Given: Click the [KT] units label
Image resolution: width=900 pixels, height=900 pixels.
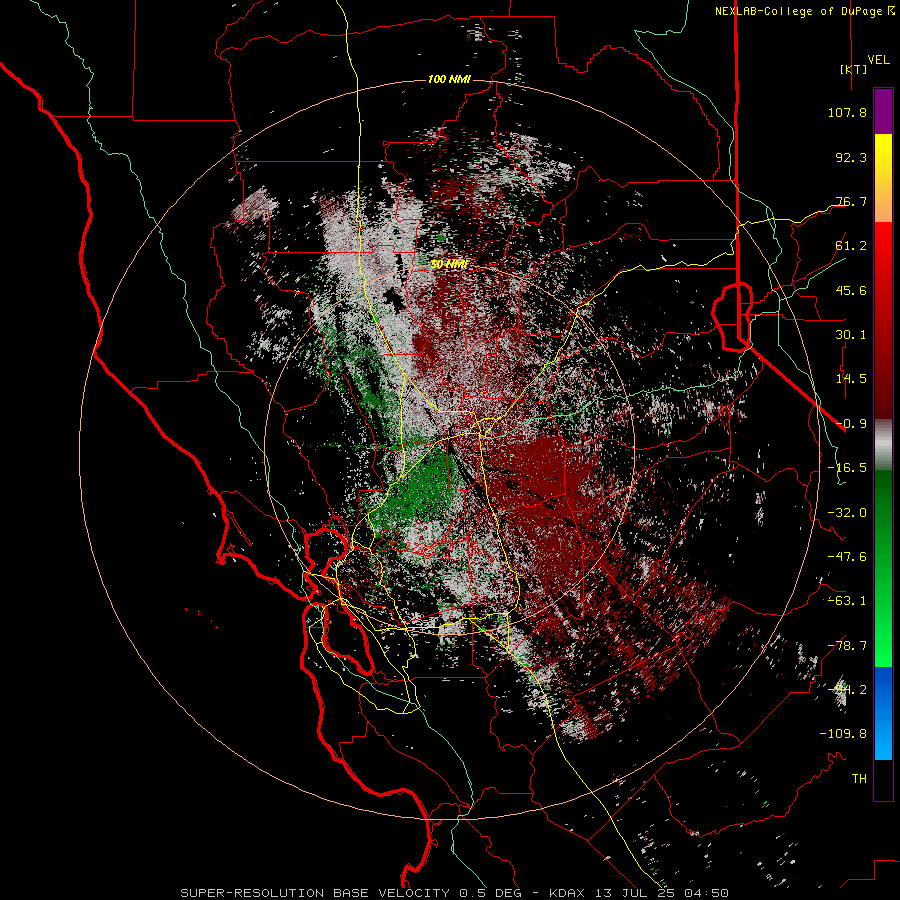Looking at the screenshot, I should [x=853, y=69].
